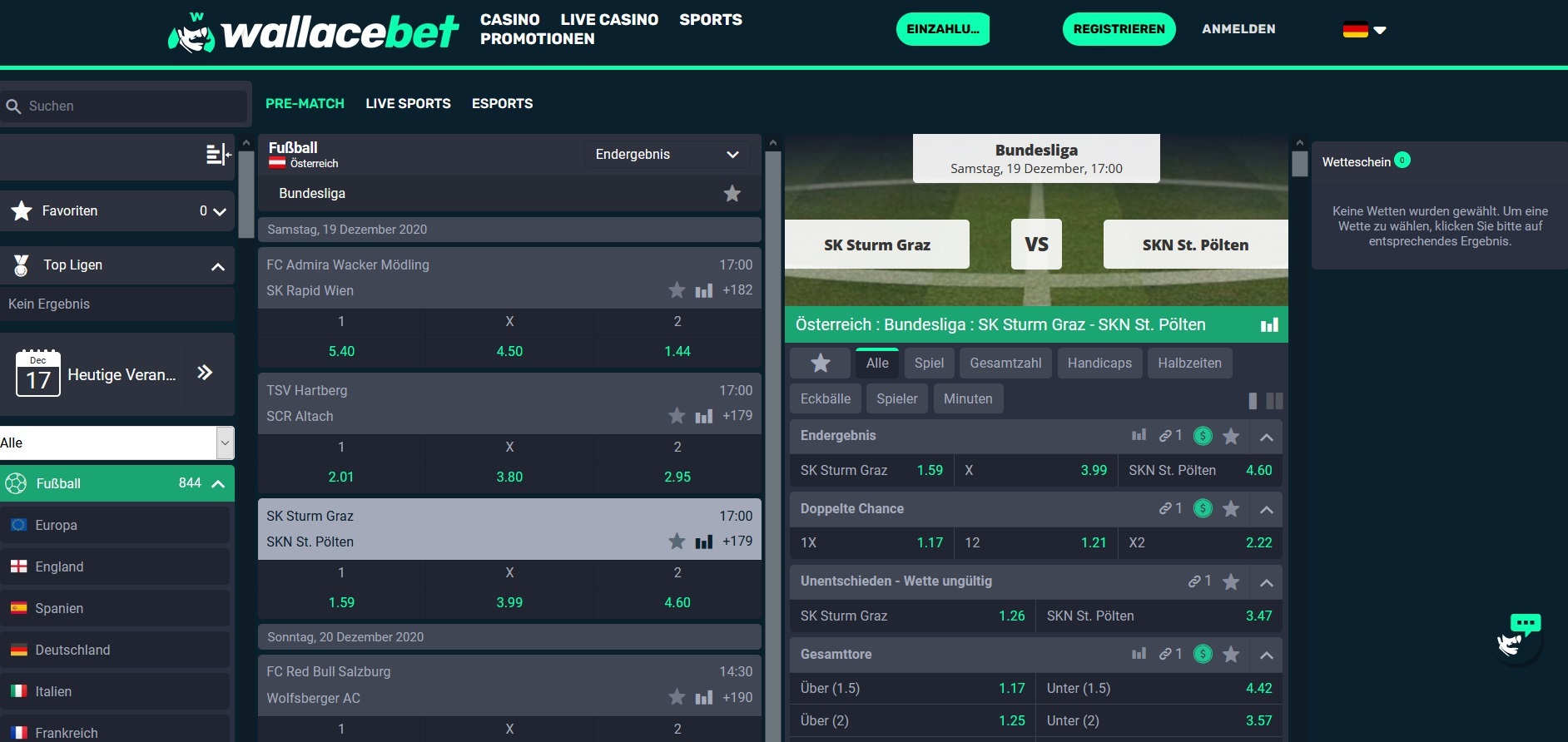Open match statistics icon in green event header
This screenshot has width=1568, height=742.
click(1269, 325)
